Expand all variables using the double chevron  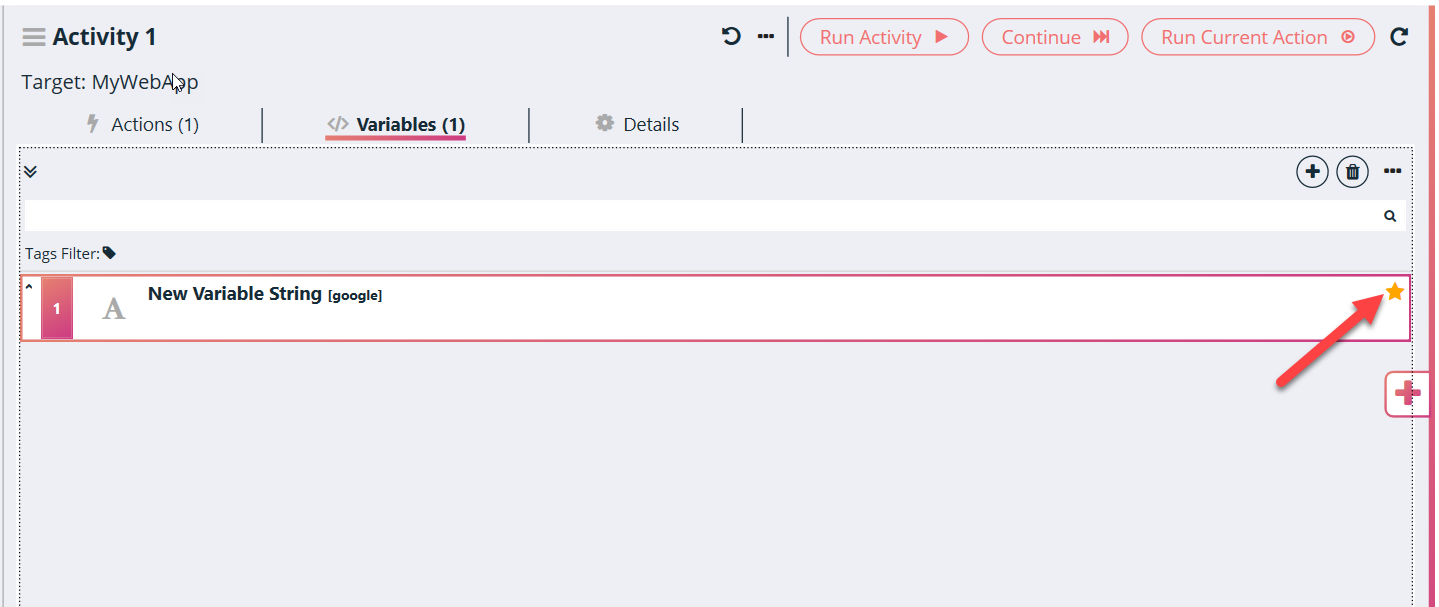point(30,172)
